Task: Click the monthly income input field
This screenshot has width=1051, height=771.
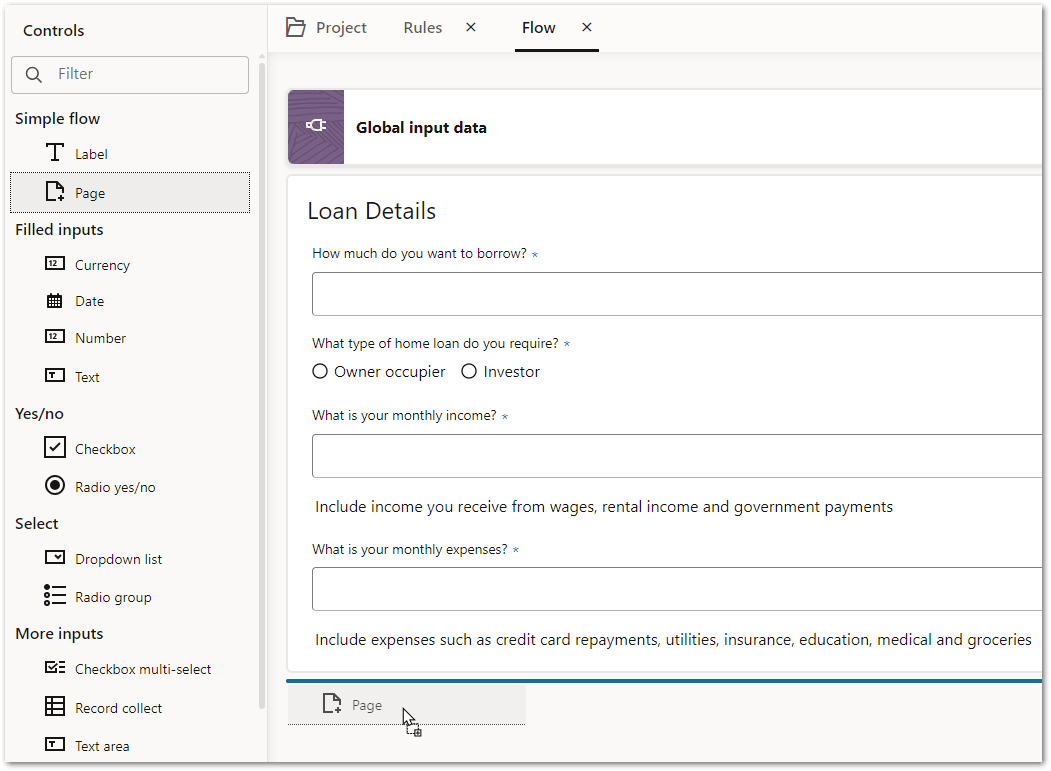Action: coord(677,456)
